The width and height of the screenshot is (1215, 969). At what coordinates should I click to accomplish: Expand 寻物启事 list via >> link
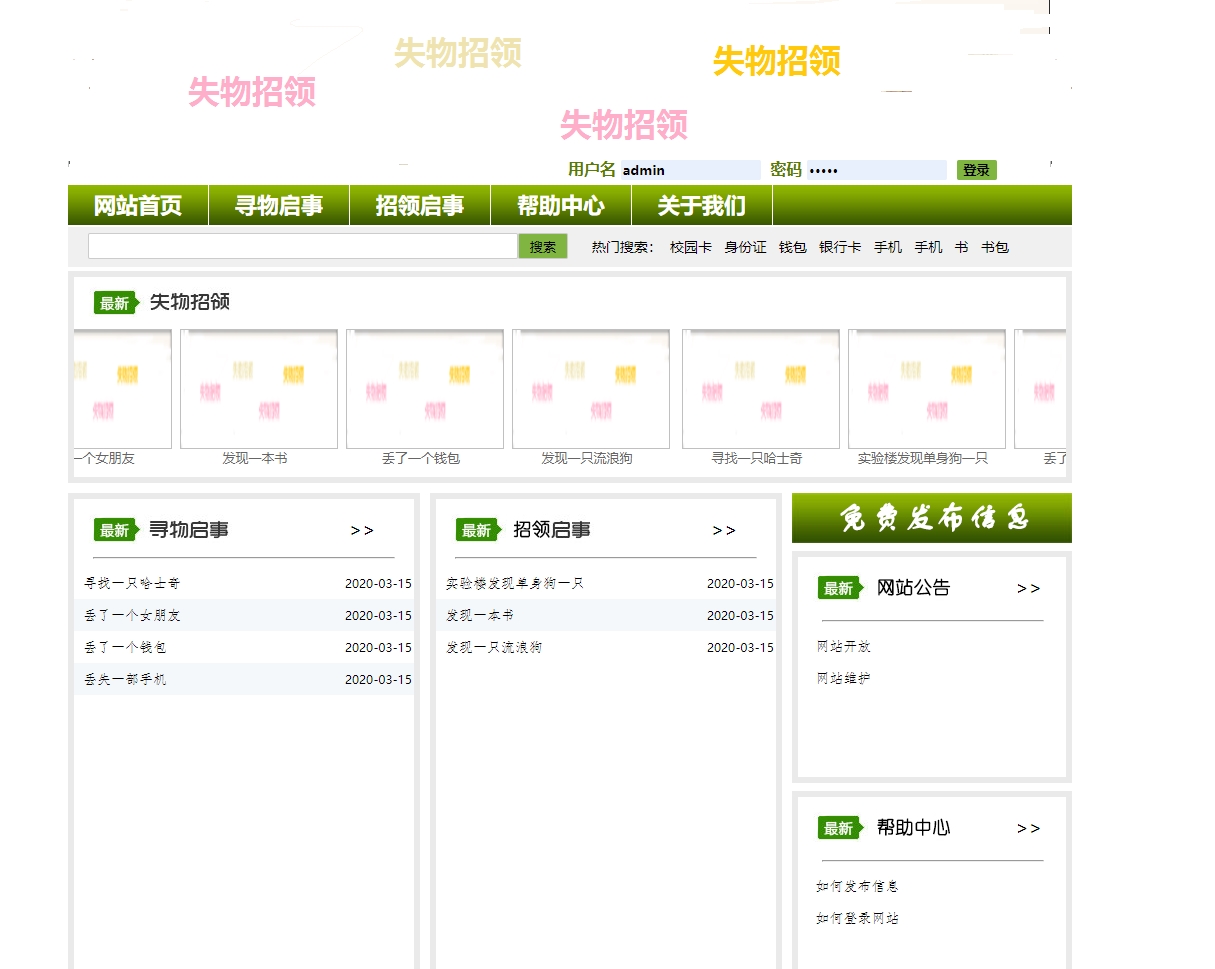364,531
